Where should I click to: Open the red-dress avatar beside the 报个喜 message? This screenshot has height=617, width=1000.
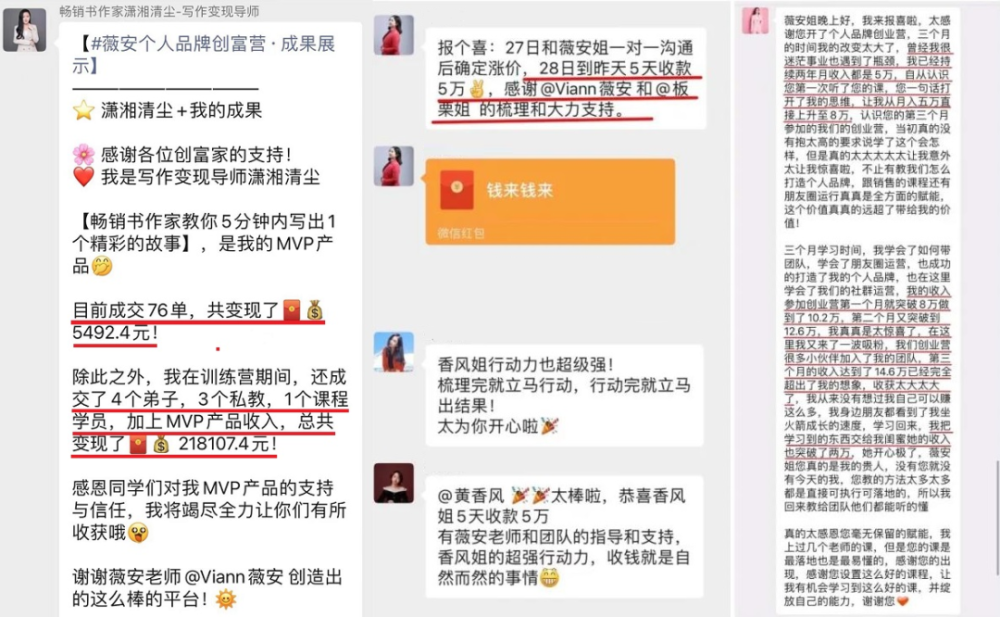coord(393,35)
